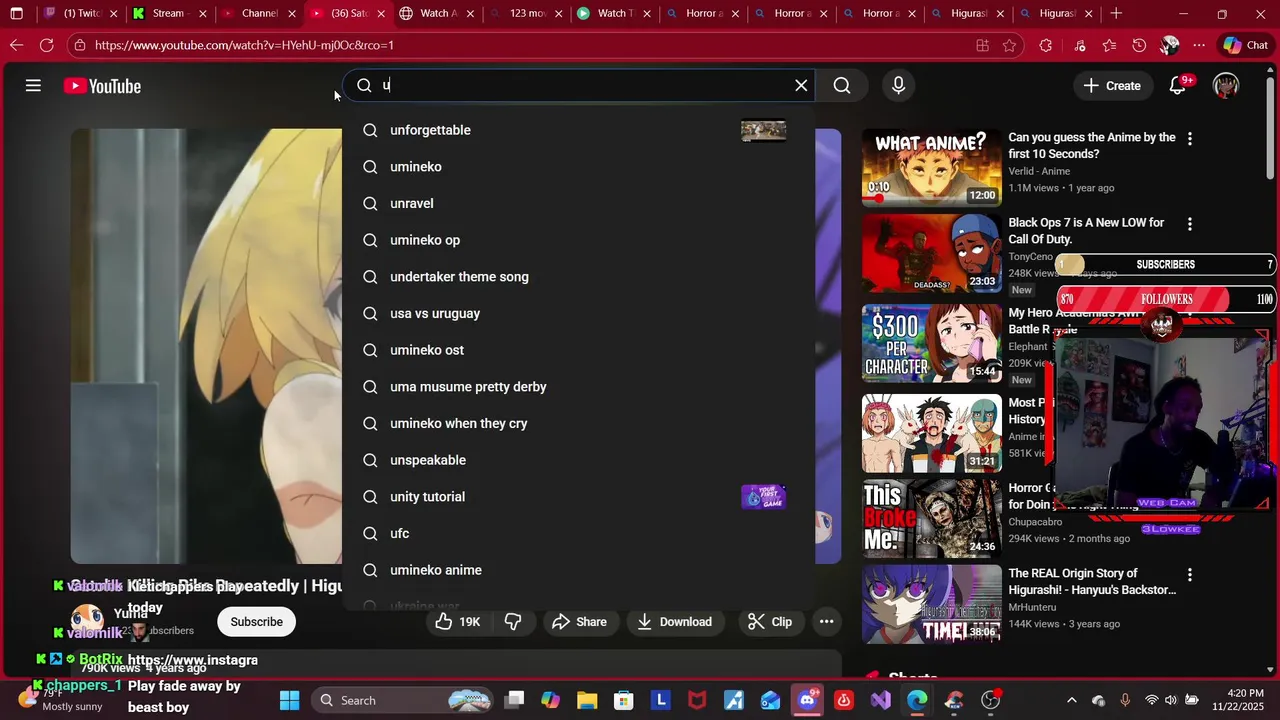This screenshot has width=1280, height=720.
Task: Choose "umineko when they cry" suggestion
Action: click(578, 423)
